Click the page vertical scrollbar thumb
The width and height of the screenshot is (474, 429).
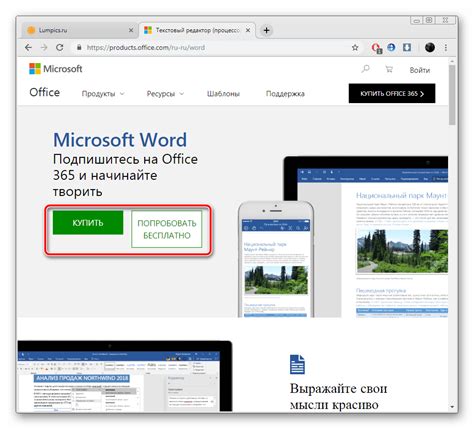[x=452, y=95]
